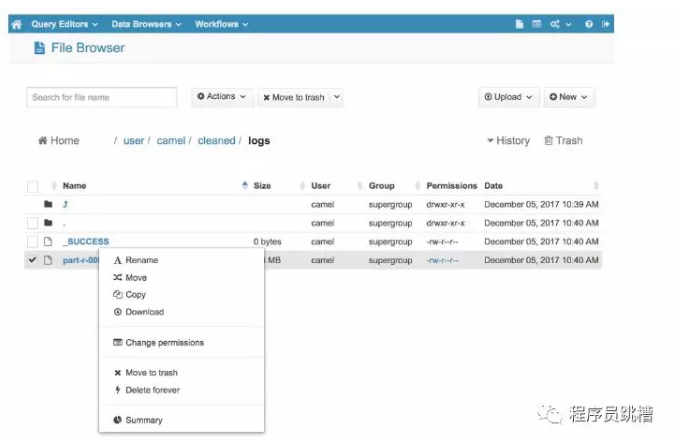Open the part-r-00 file link
695x441 pixels.
tap(80, 260)
